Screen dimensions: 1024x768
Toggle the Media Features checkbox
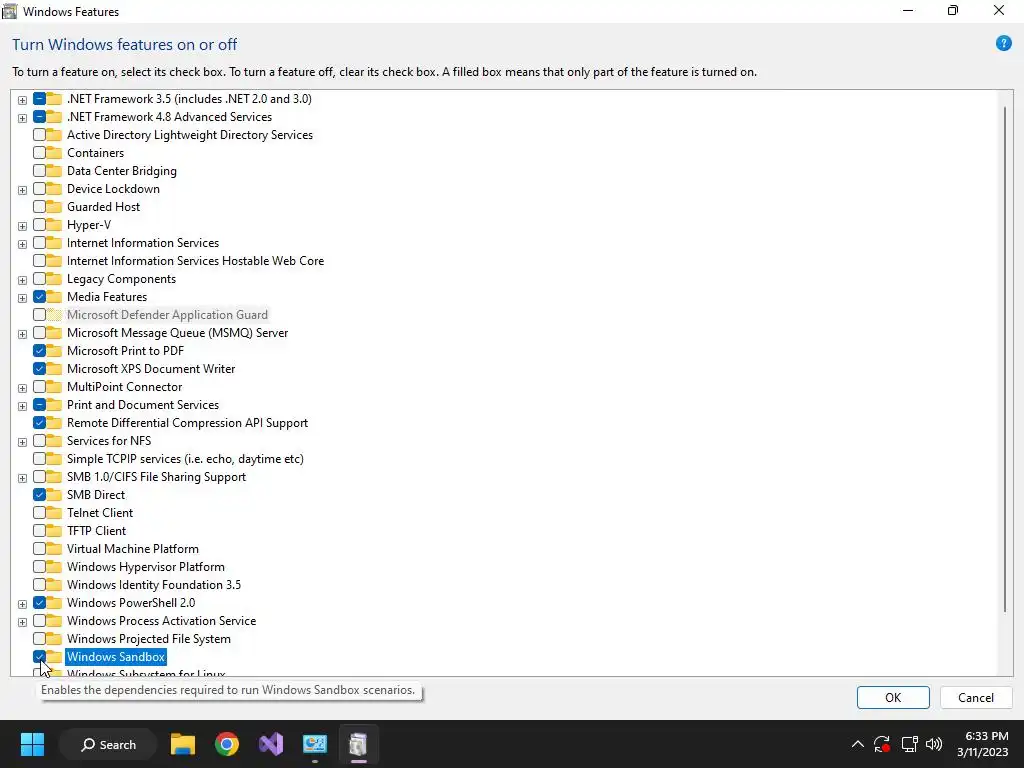click(x=39, y=296)
